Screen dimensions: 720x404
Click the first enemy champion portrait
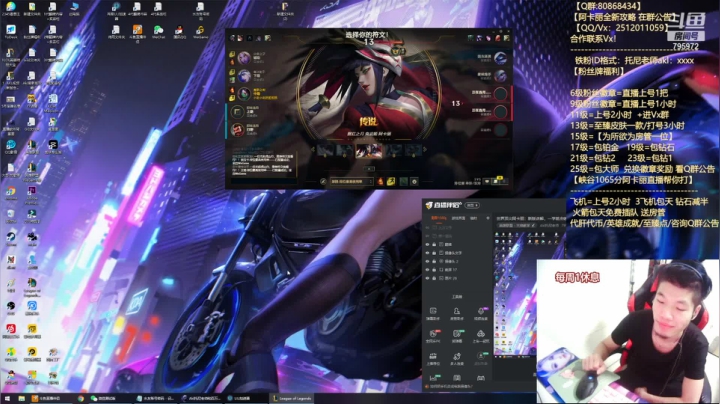click(x=500, y=58)
